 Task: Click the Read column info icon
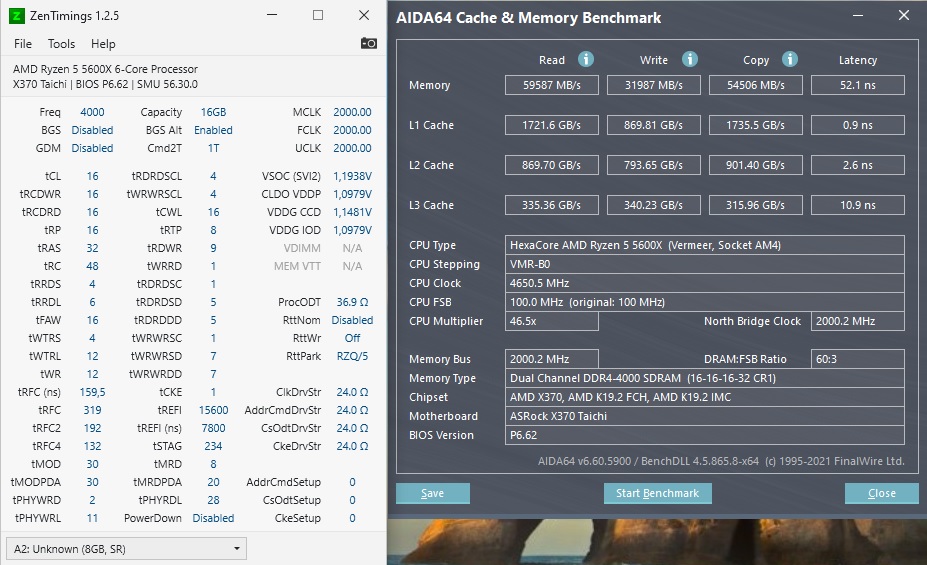585,59
